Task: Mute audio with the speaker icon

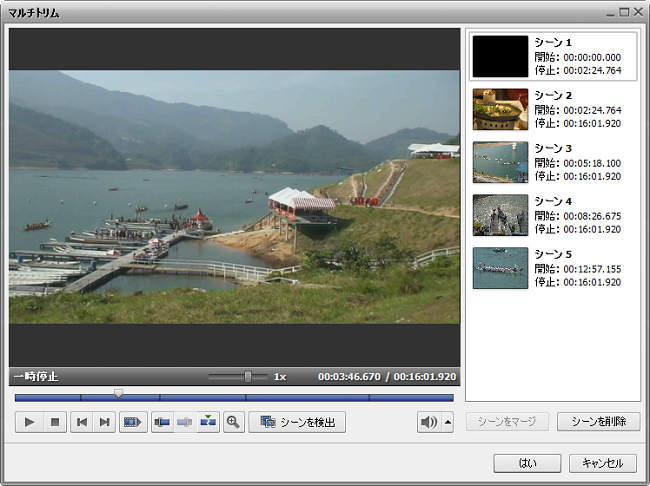Action: [429, 422]
